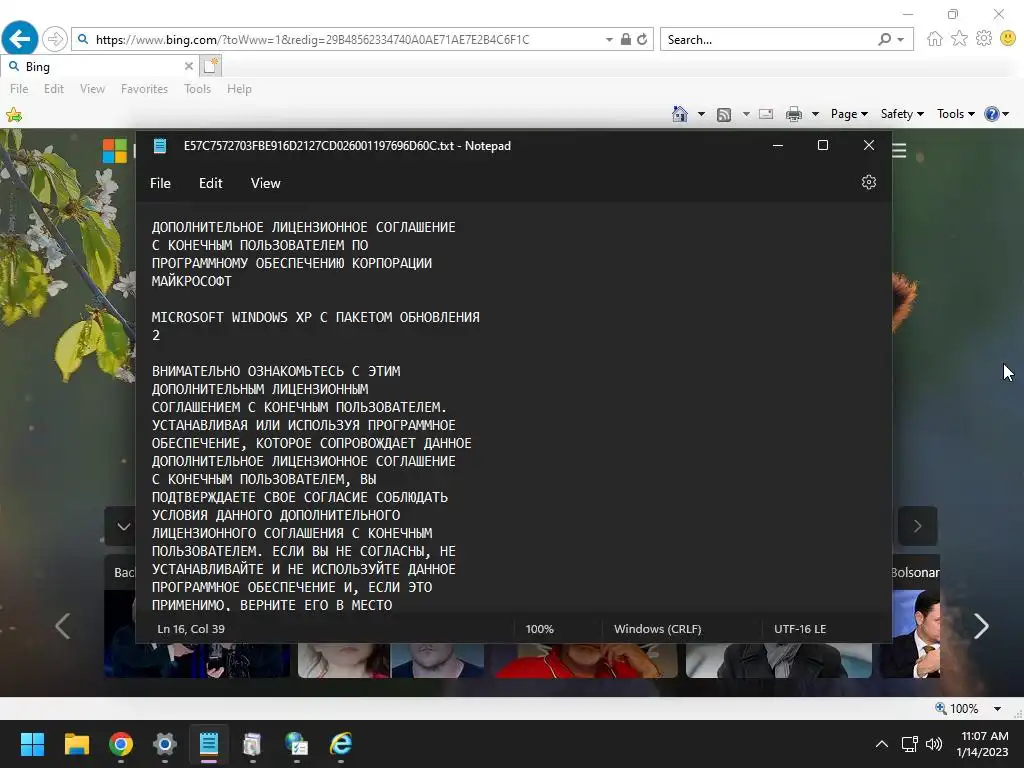Click Bing small next arrow above news cards
Image resolution: width=1024 pixels, height=768 pixels.
918,526
